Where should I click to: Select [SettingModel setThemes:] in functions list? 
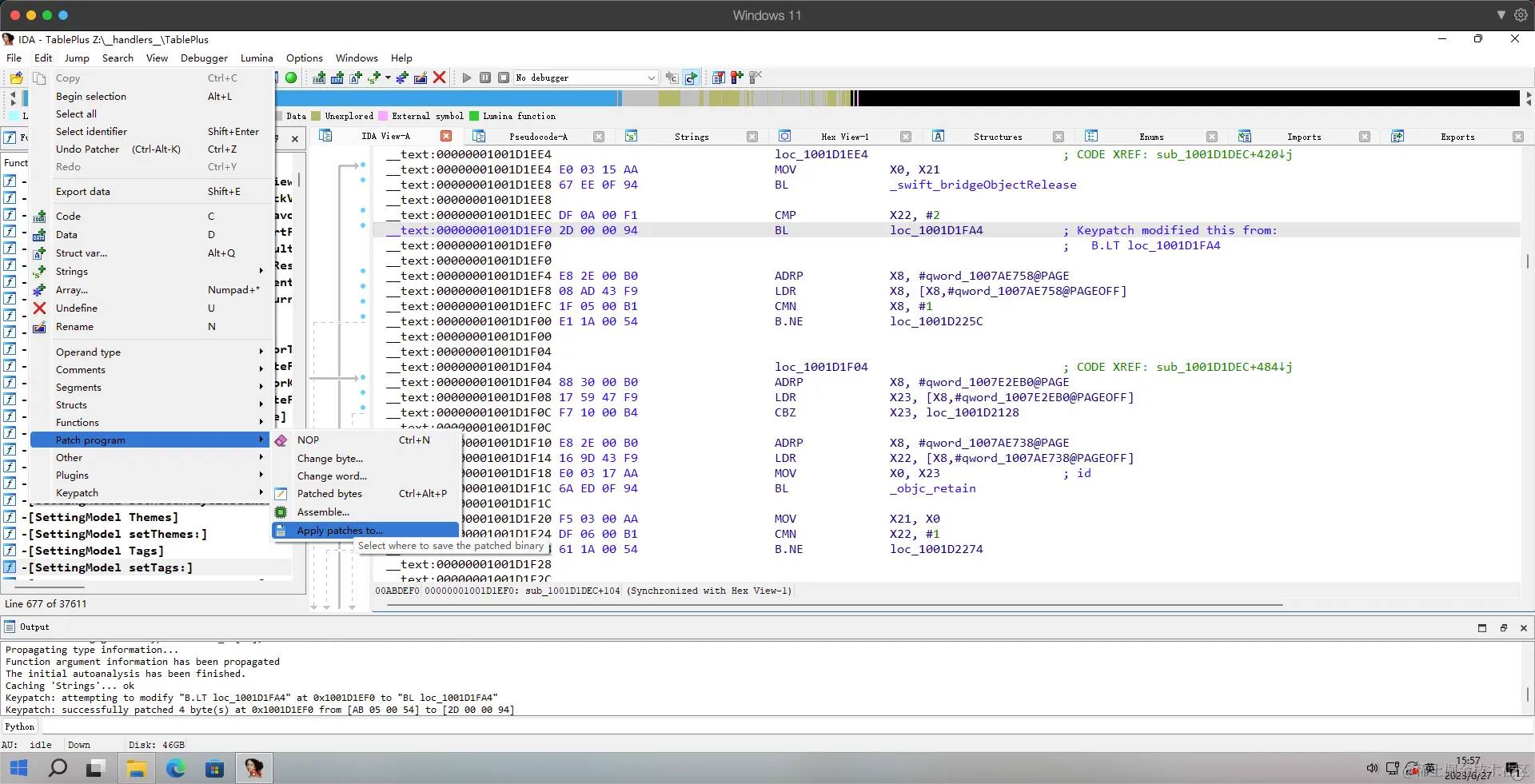click(118, 535)
